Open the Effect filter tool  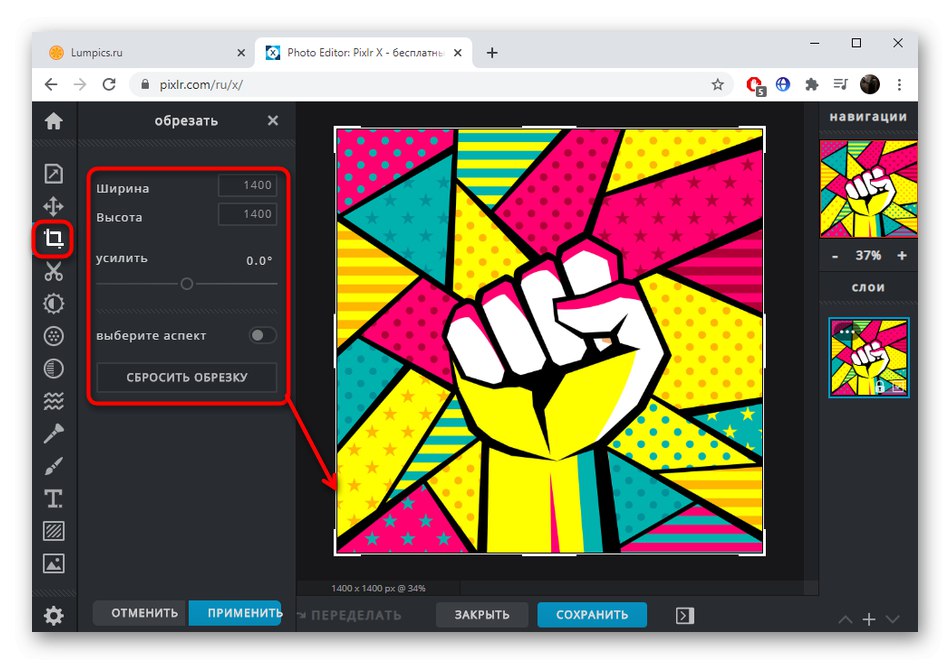pos(53,336)
